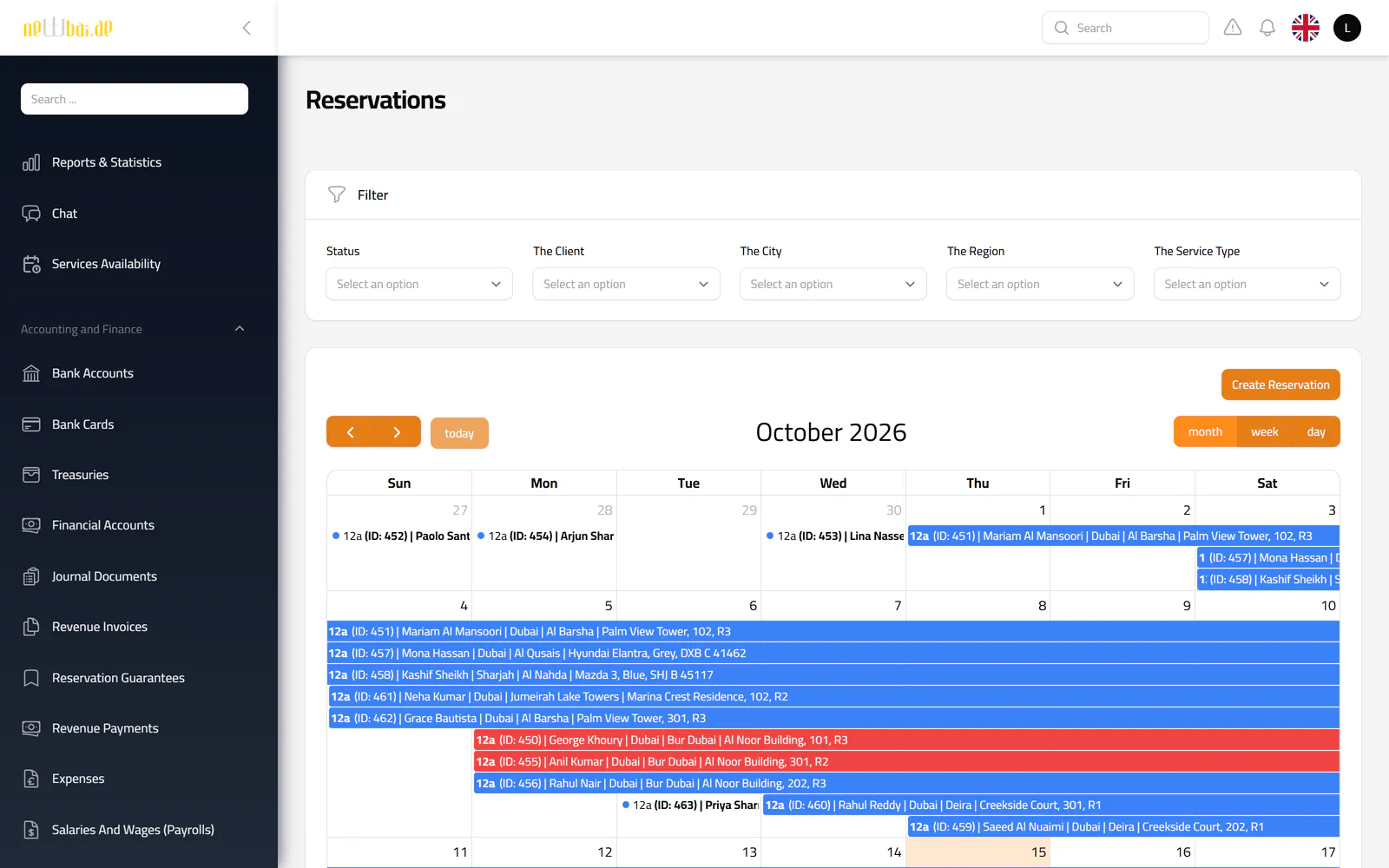This screenshot has width=1389, height=868.
Task: Open the warning alerts triangle icon
Action: (1233, 28)
